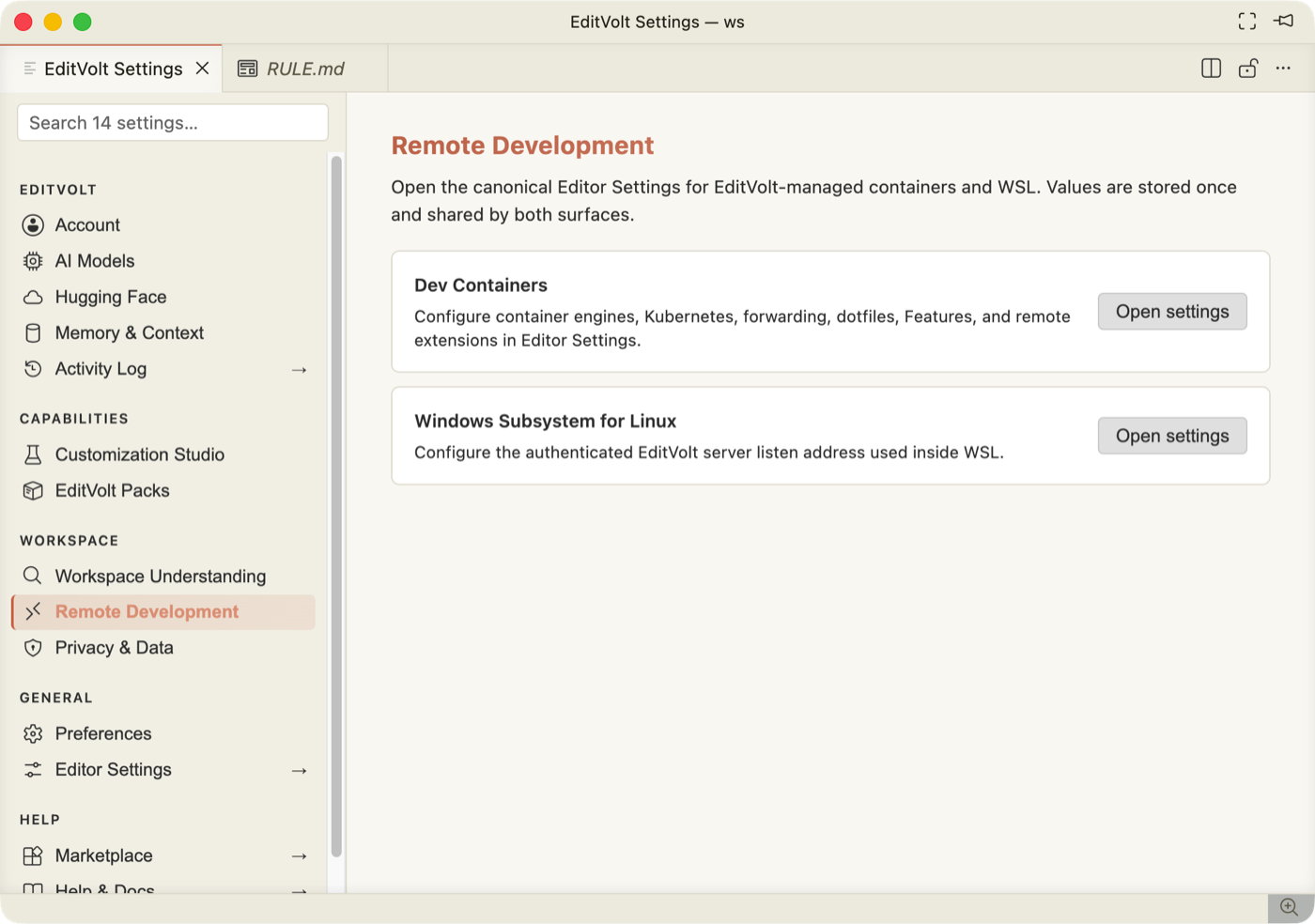Open the Preferences section
1315x924 pixels.
pyautogui.click(x=163, y=733)
